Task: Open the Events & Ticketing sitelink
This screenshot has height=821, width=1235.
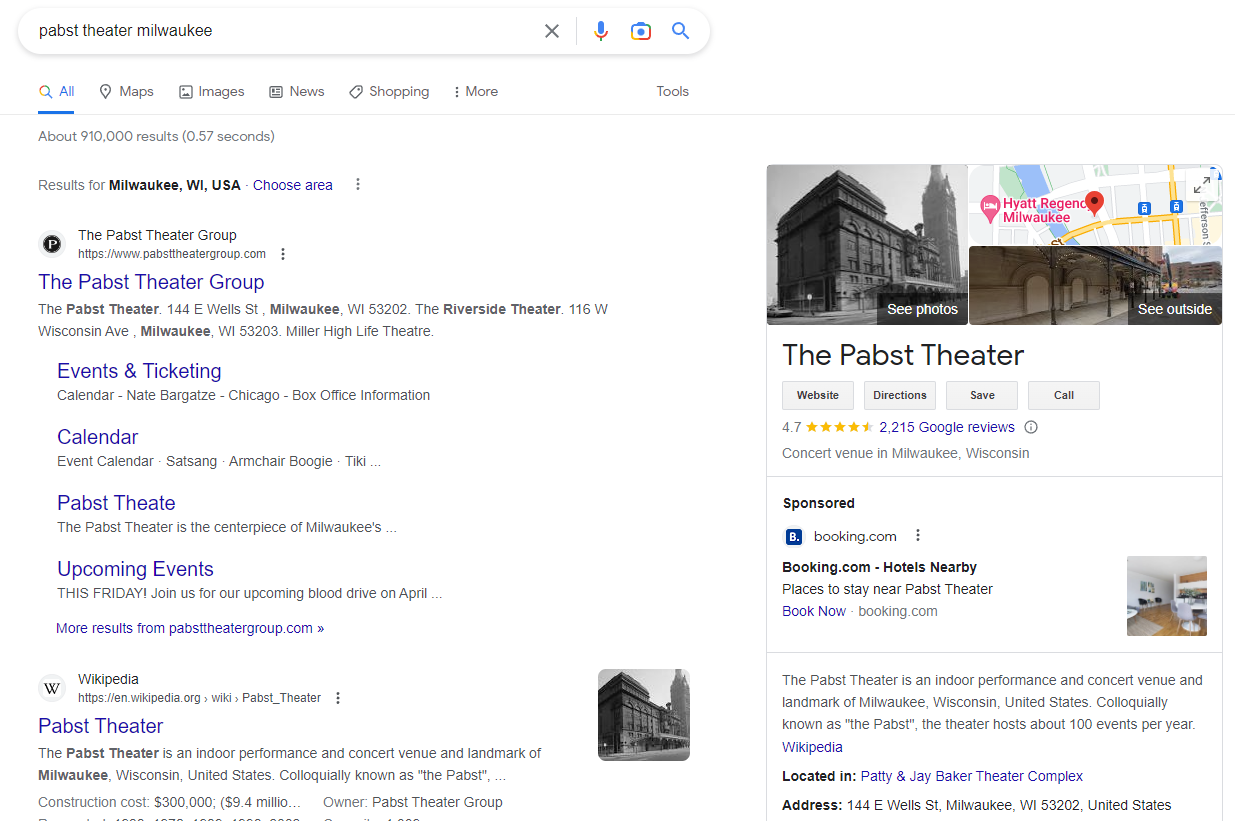Action: point(139,371)
